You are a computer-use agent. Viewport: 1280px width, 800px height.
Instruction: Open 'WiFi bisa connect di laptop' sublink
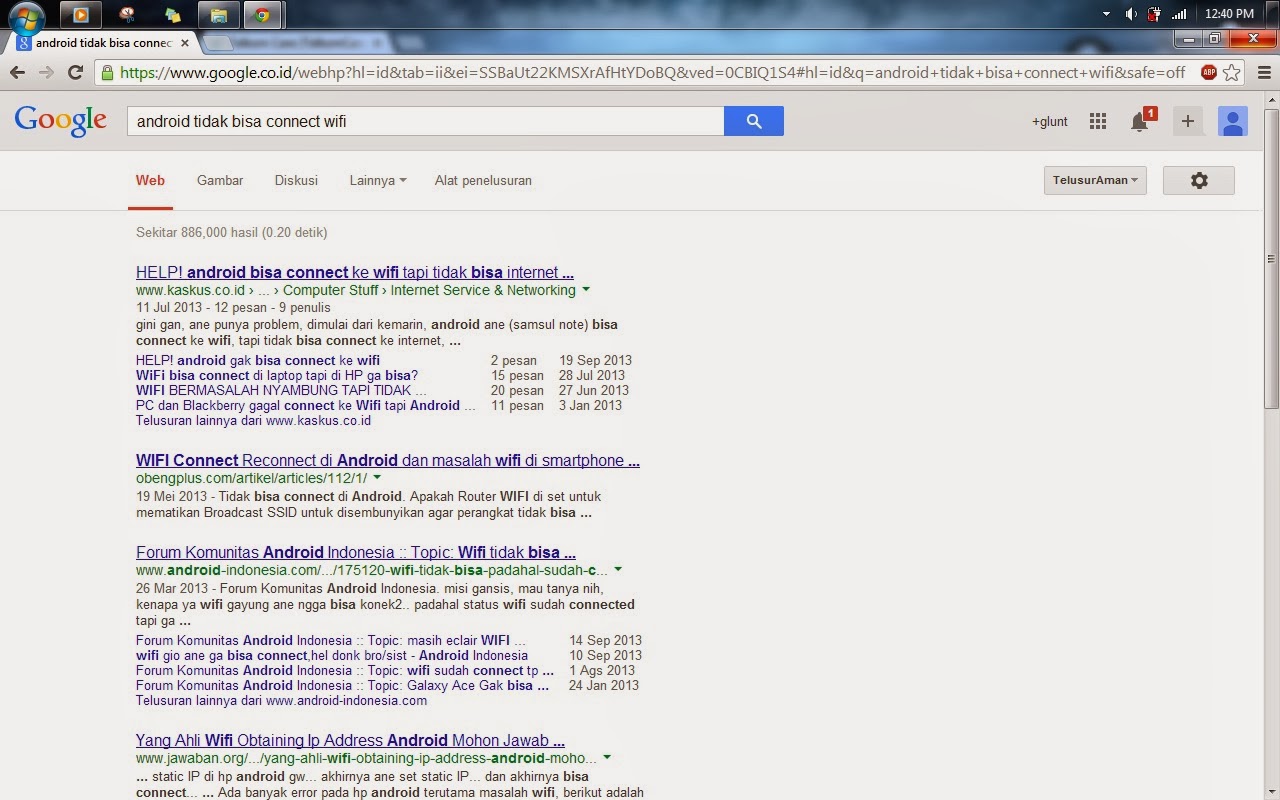pyautogui.click(x=277, y=375)
